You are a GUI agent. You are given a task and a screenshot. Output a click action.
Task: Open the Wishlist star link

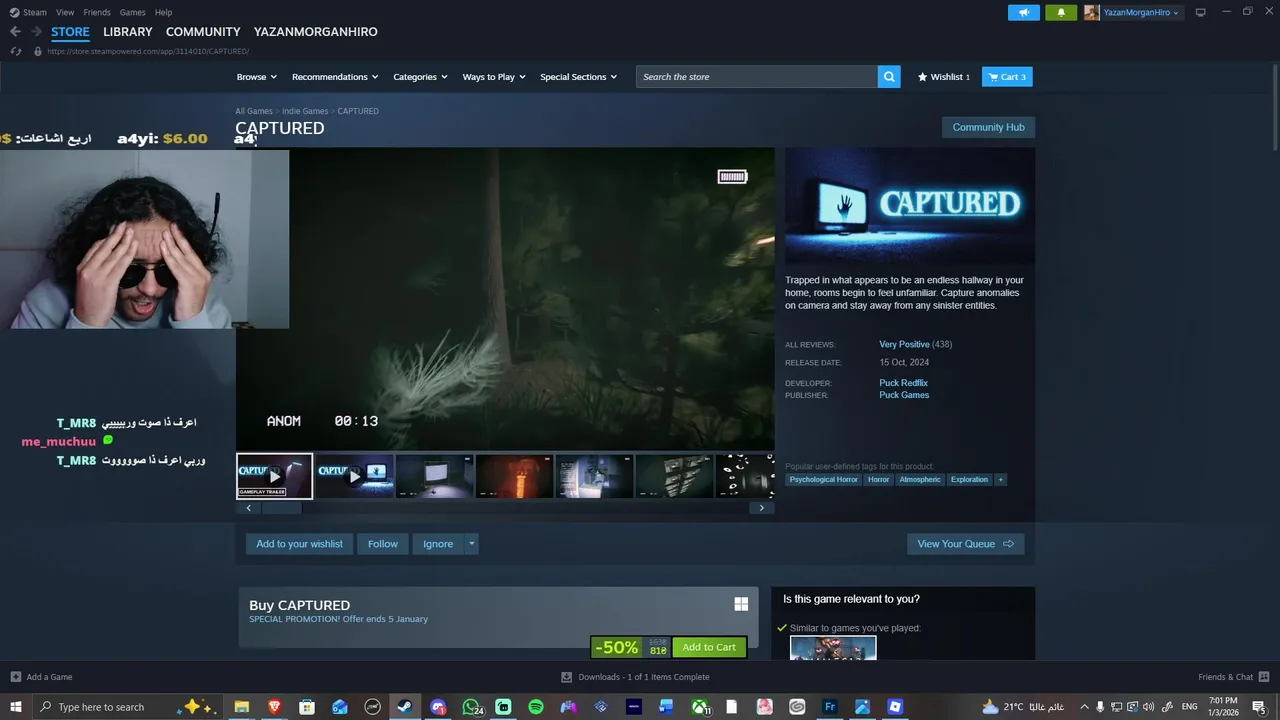click(x=944, y=77)
